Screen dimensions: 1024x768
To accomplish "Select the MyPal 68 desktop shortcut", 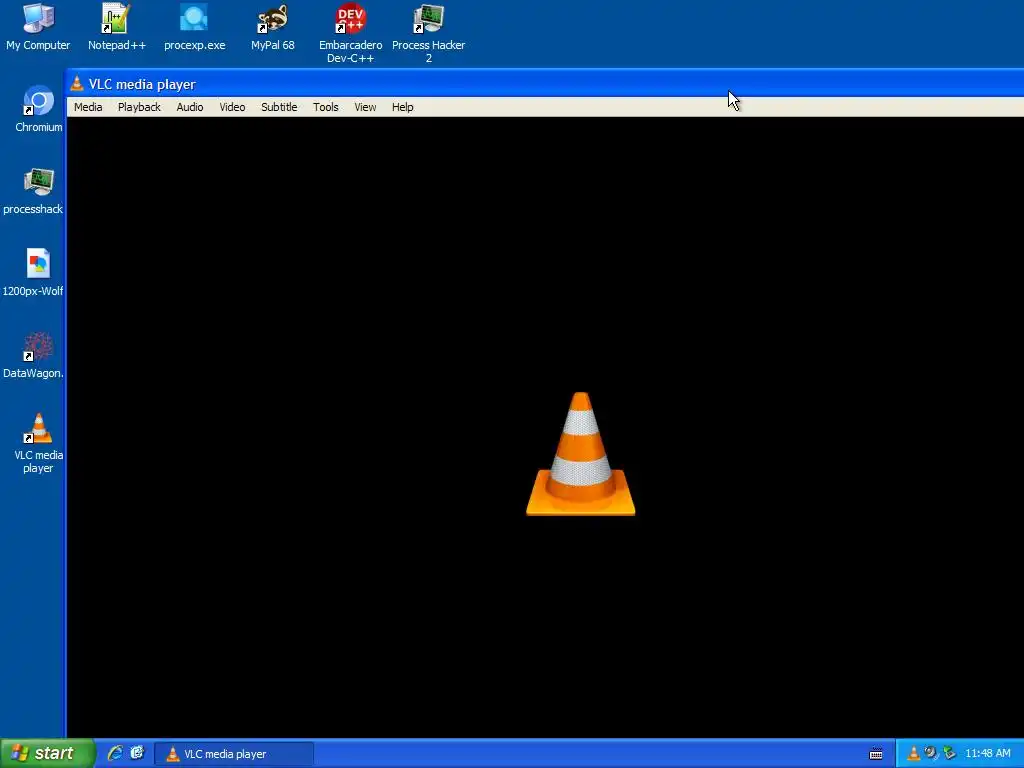I will [x=272, y=27].
